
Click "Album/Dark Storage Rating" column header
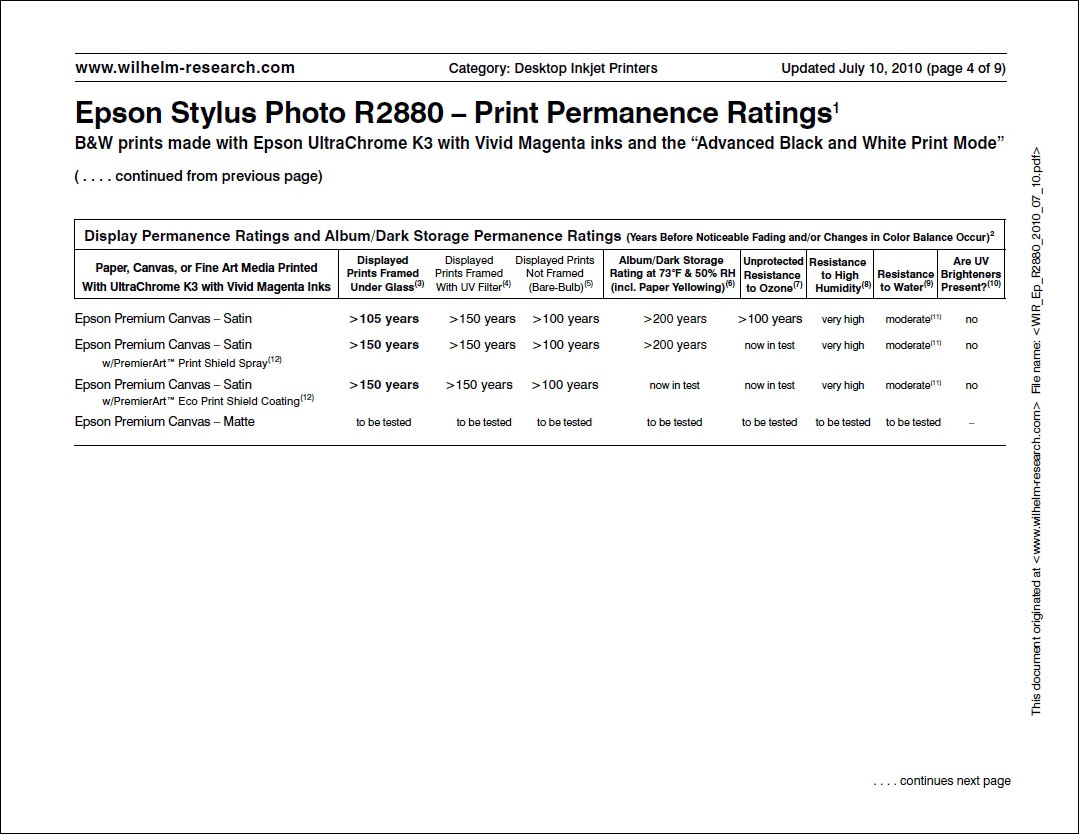(672, 274)
